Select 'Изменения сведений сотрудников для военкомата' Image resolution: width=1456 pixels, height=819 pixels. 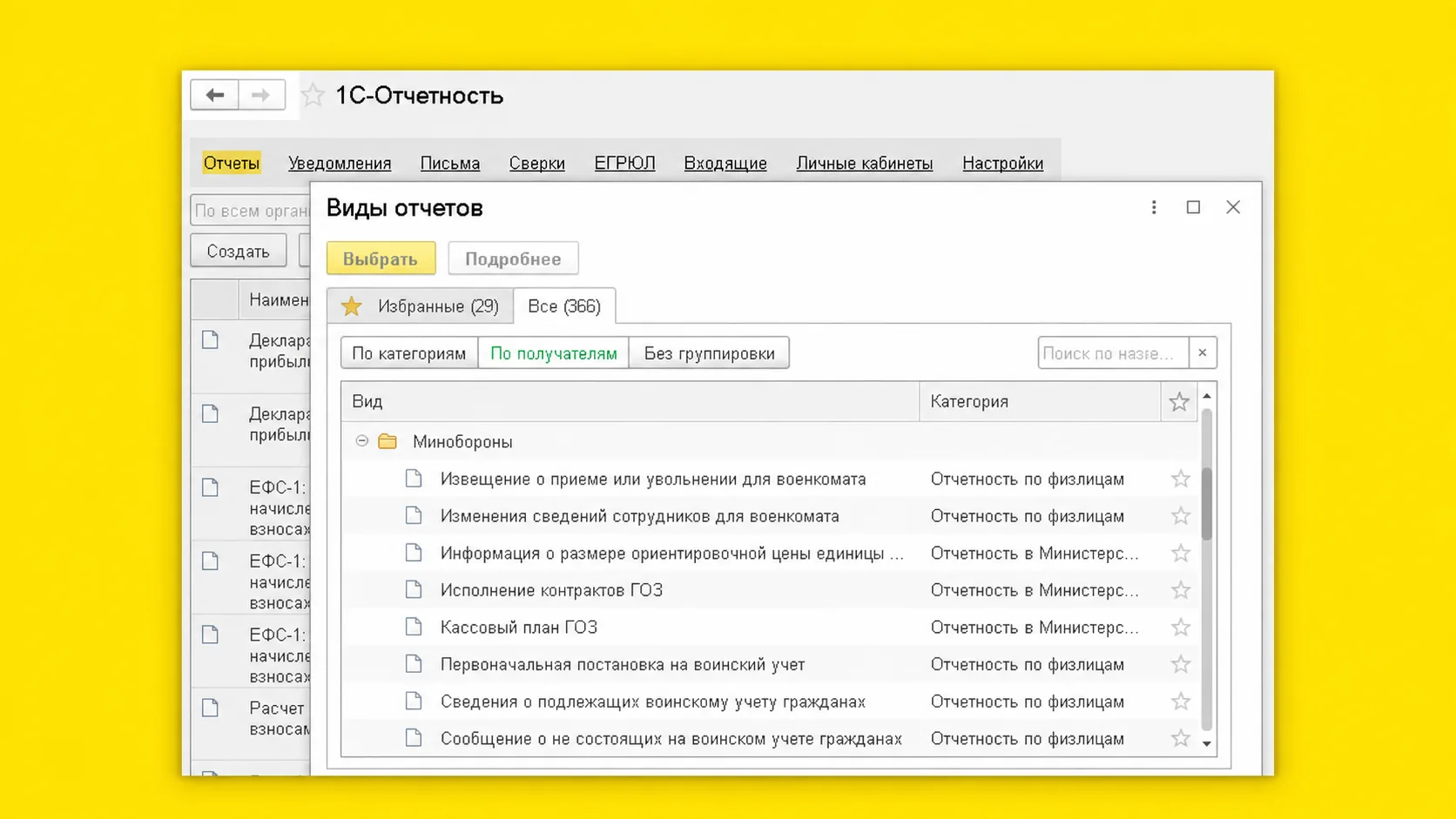click(x=640, y=516)
